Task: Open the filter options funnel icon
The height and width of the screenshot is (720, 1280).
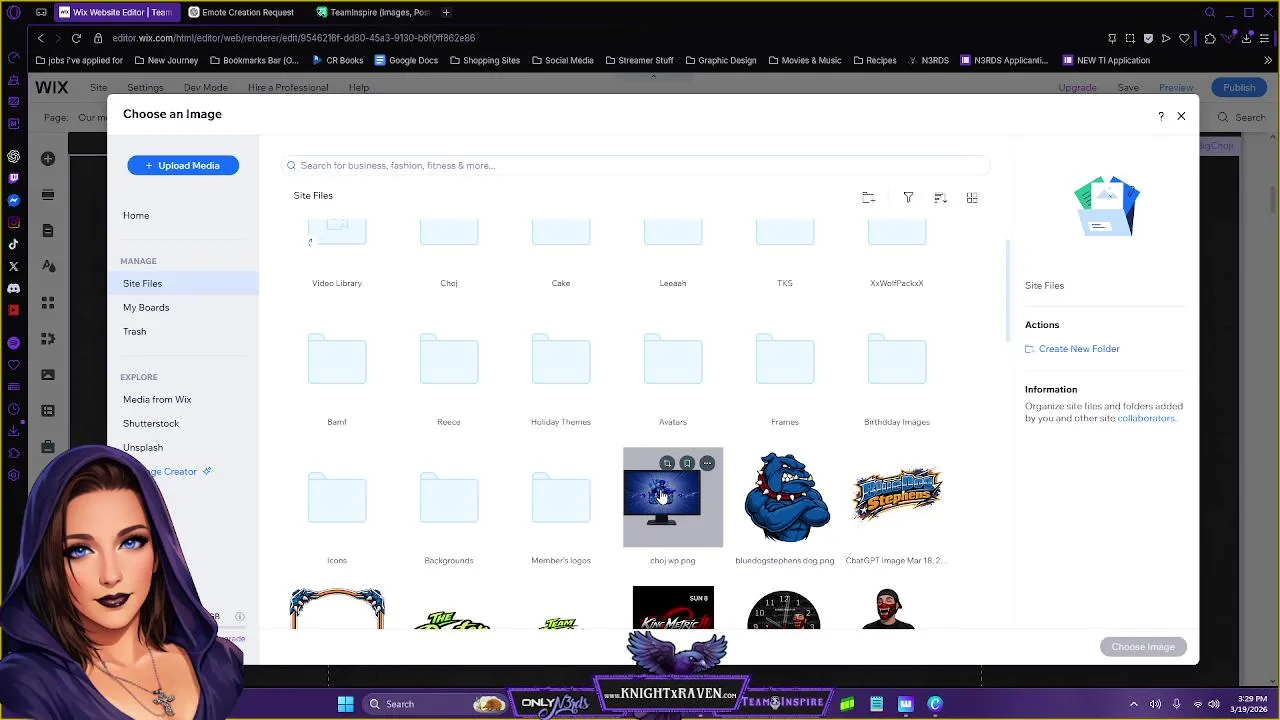Action: coord(908,198)
